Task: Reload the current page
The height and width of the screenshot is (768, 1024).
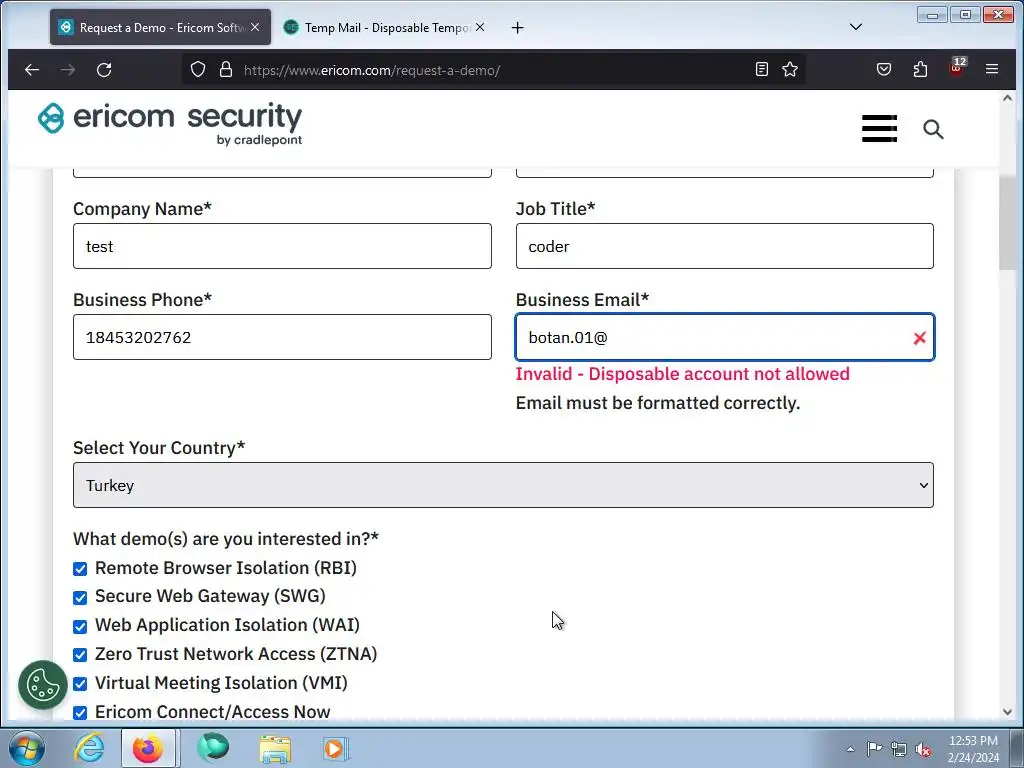Action: 104,69
